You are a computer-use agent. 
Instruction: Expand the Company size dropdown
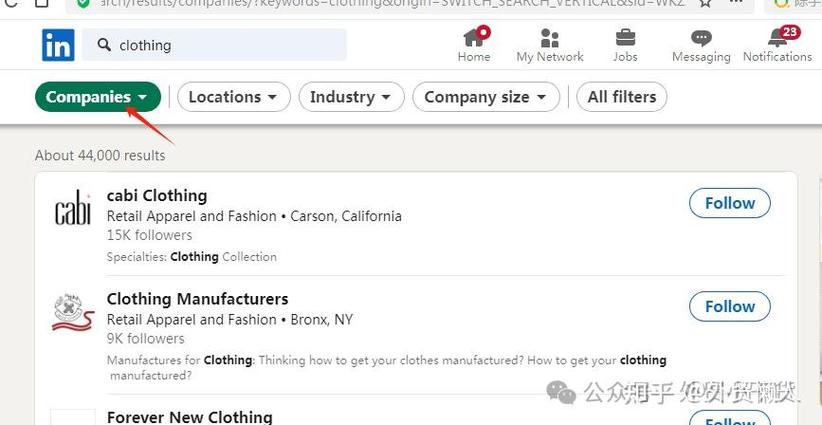pos(486,97)
